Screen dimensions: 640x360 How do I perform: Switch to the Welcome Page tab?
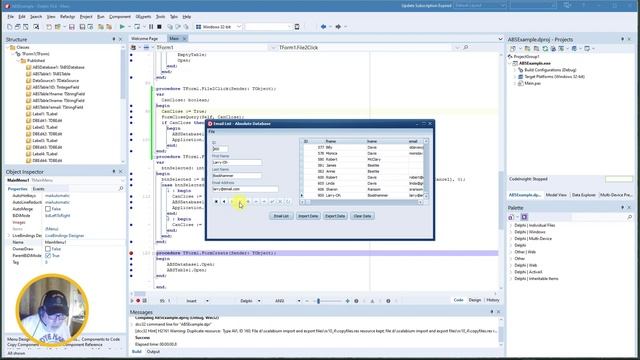[144, 38]
